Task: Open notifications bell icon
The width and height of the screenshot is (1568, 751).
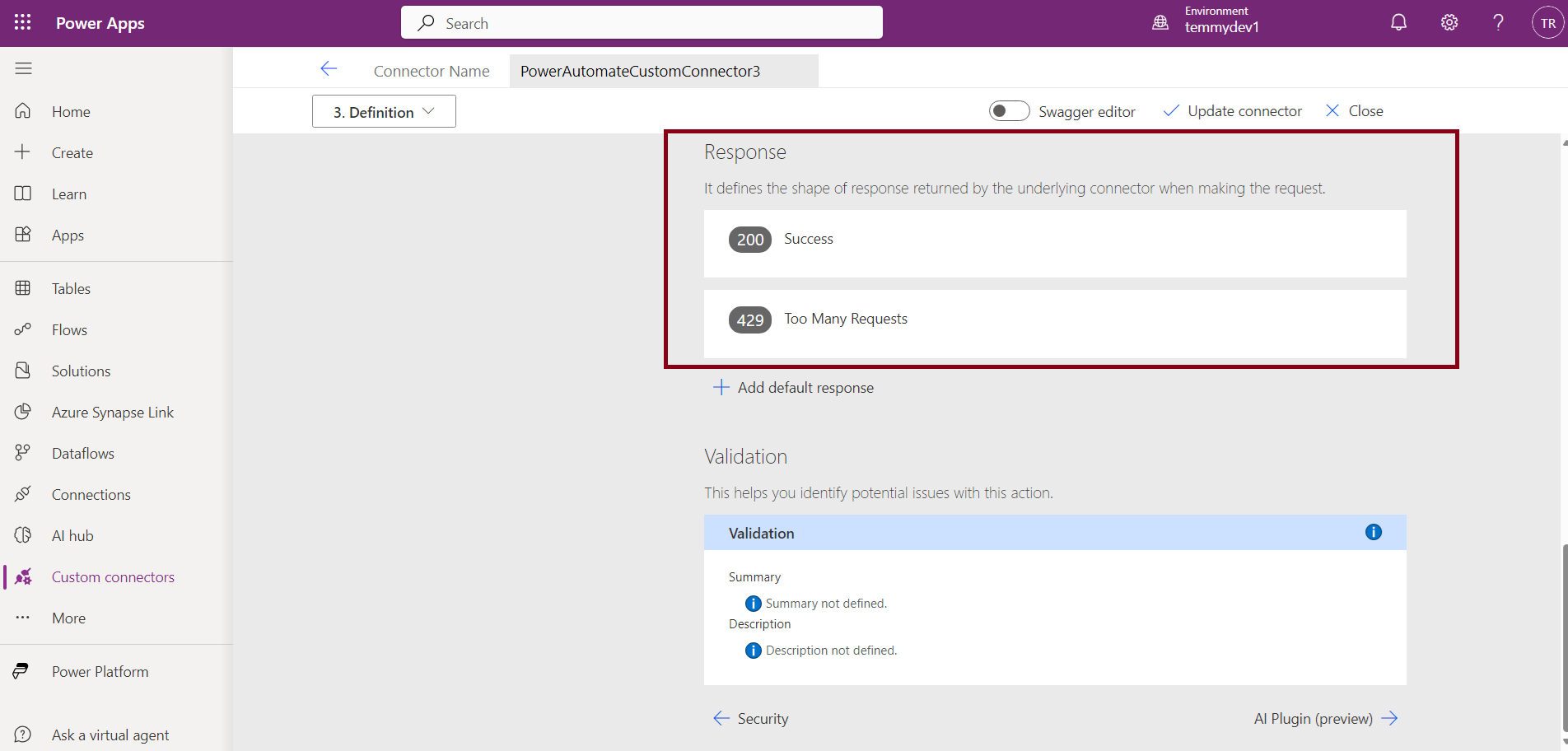Action: click(x=1398, y=23)
